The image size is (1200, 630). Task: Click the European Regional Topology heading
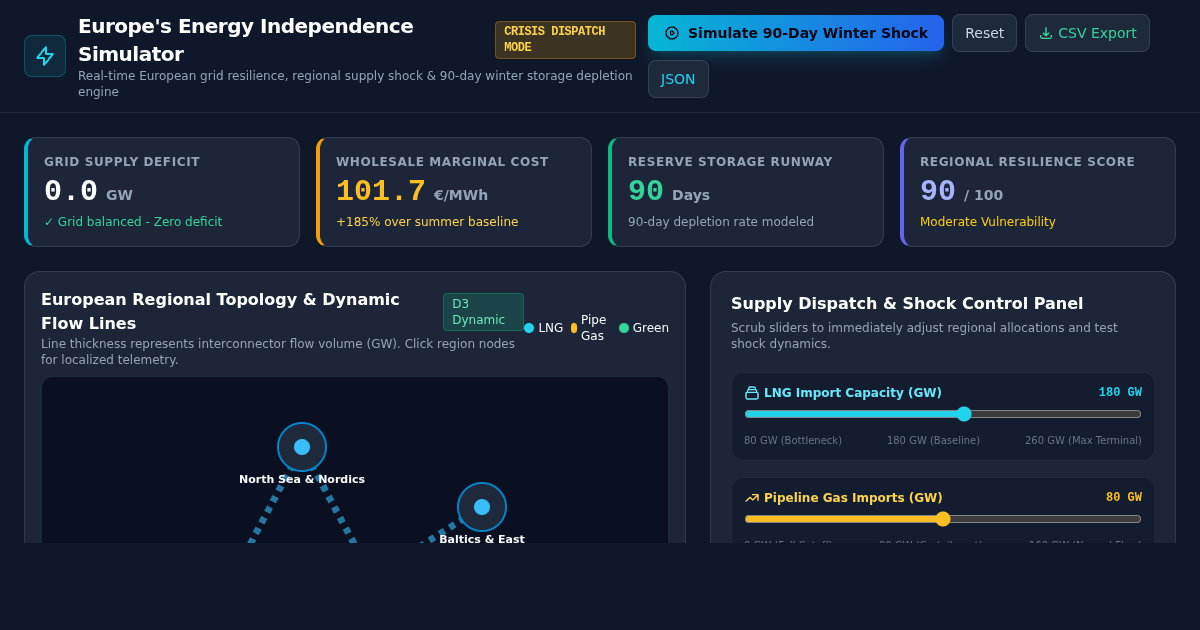pos(220,311)
